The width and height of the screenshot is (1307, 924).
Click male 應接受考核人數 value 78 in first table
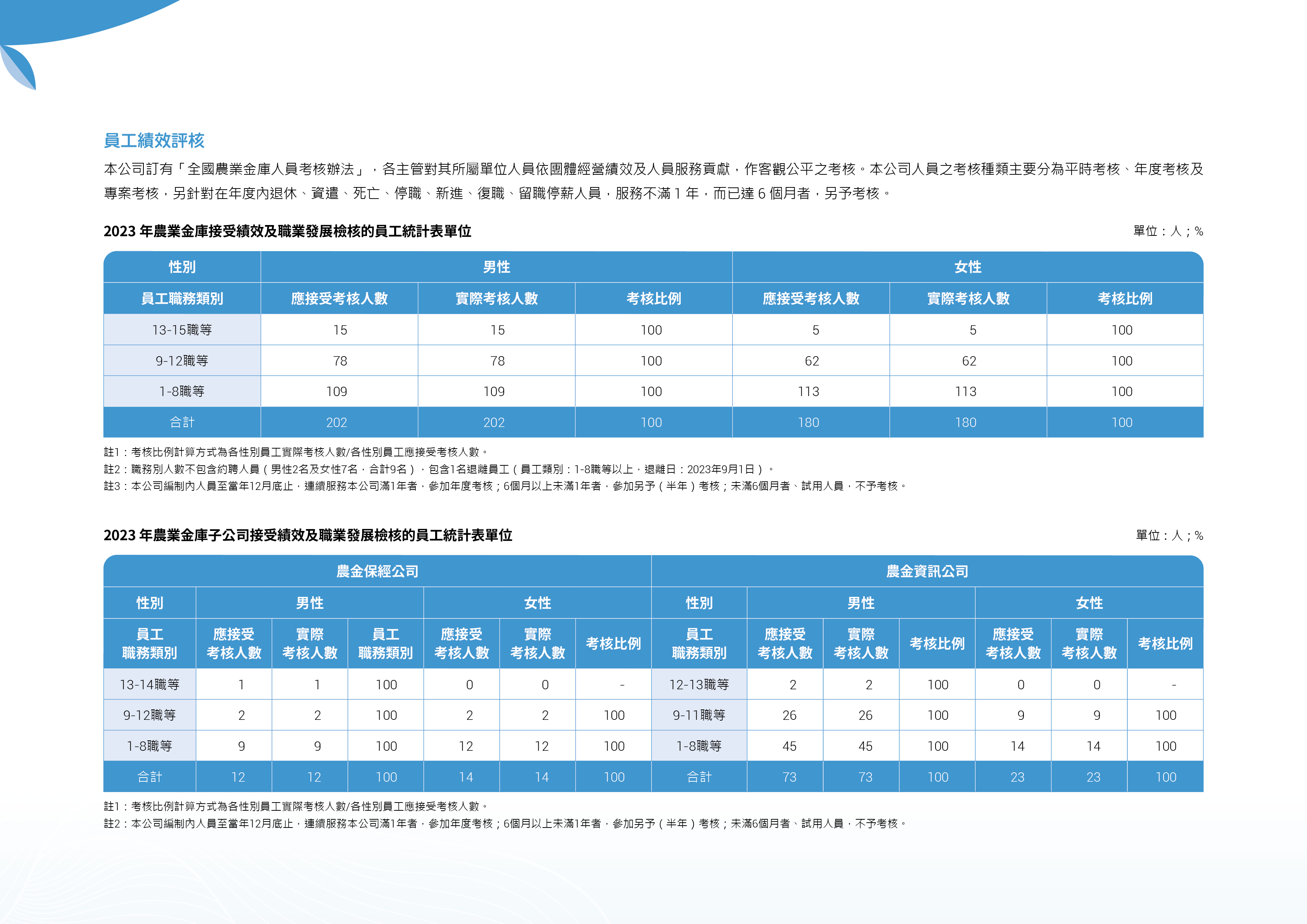click(340, 361)
